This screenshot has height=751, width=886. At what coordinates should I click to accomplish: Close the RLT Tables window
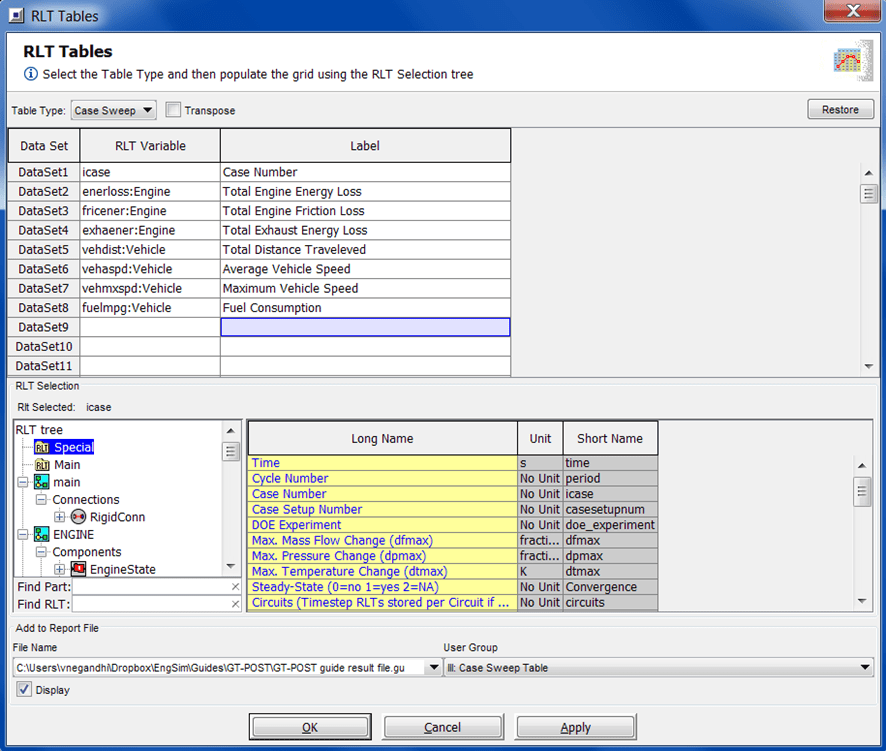pos(853,11)
